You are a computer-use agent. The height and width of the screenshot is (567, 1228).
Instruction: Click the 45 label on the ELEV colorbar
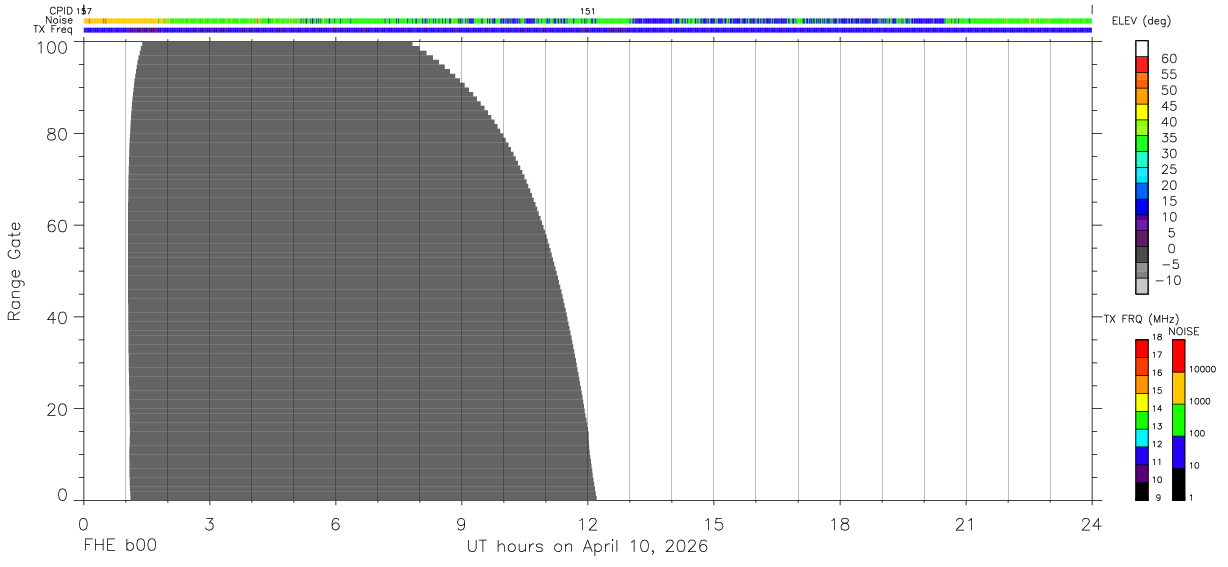pos(1168,106)
